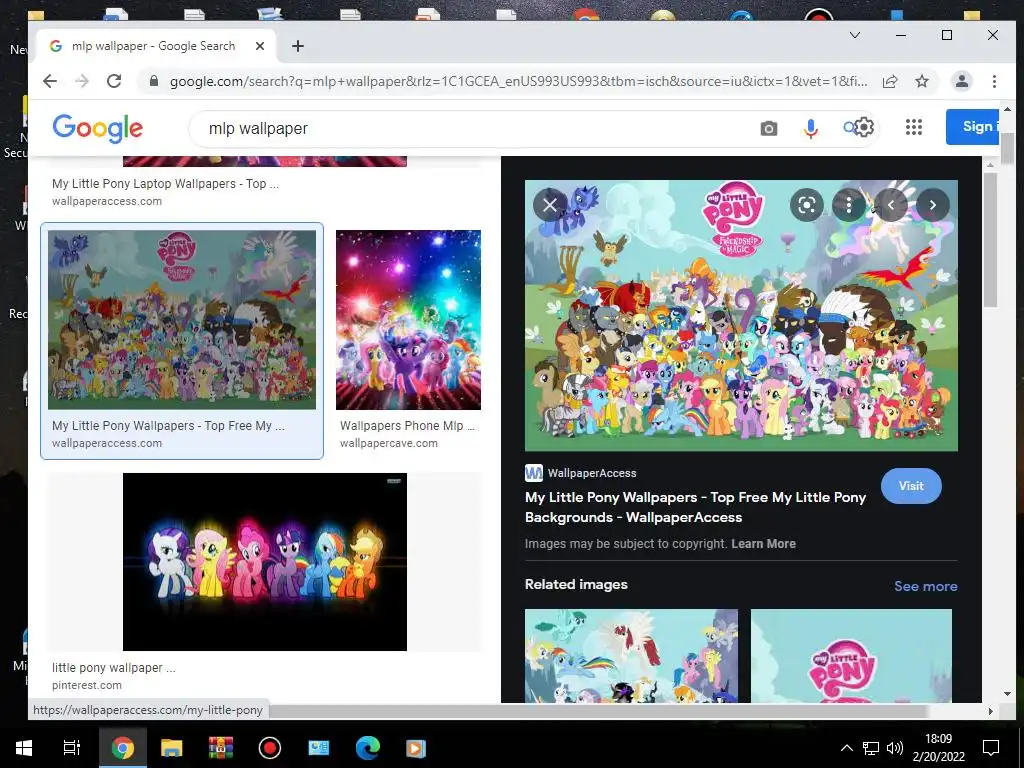The height and width of the screenshot is (768, 1024).
Task: Click 'little pony wallpaper ...' caption
Action: [x=114, y=667]
